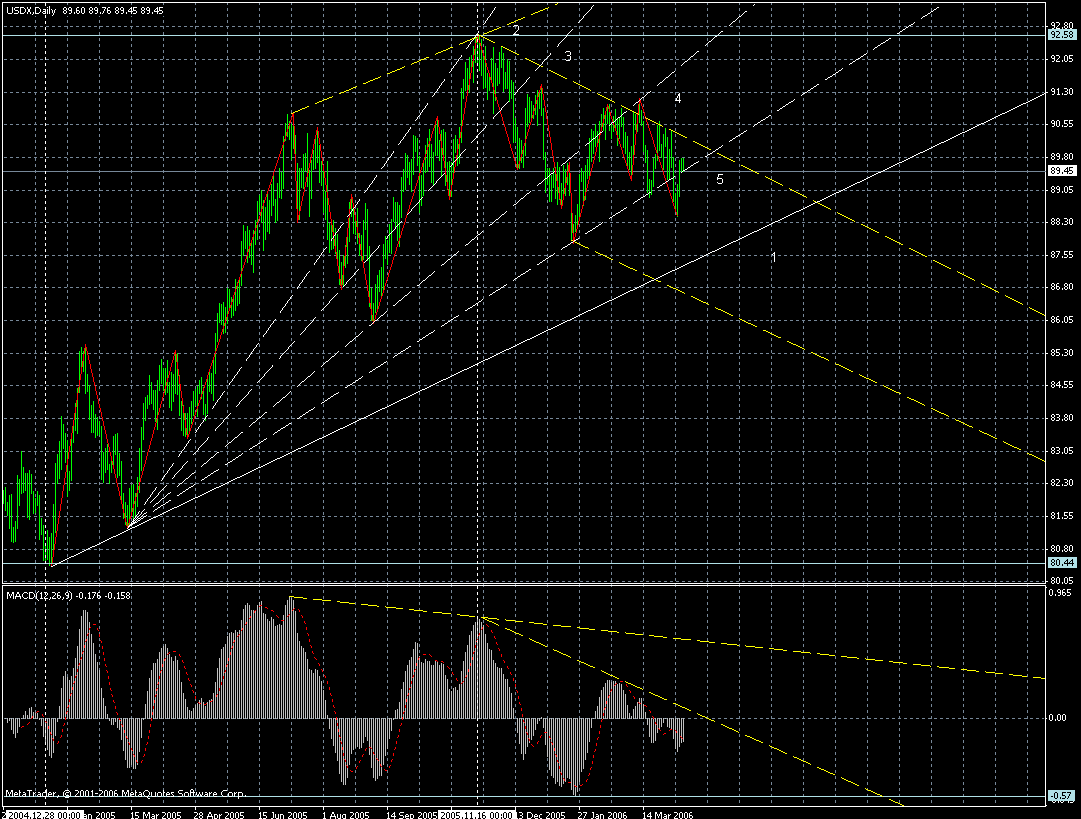This screenshot has width=1081, height=819.
Task: Click the 84.55 price scale value
Action: [1062, 385]
